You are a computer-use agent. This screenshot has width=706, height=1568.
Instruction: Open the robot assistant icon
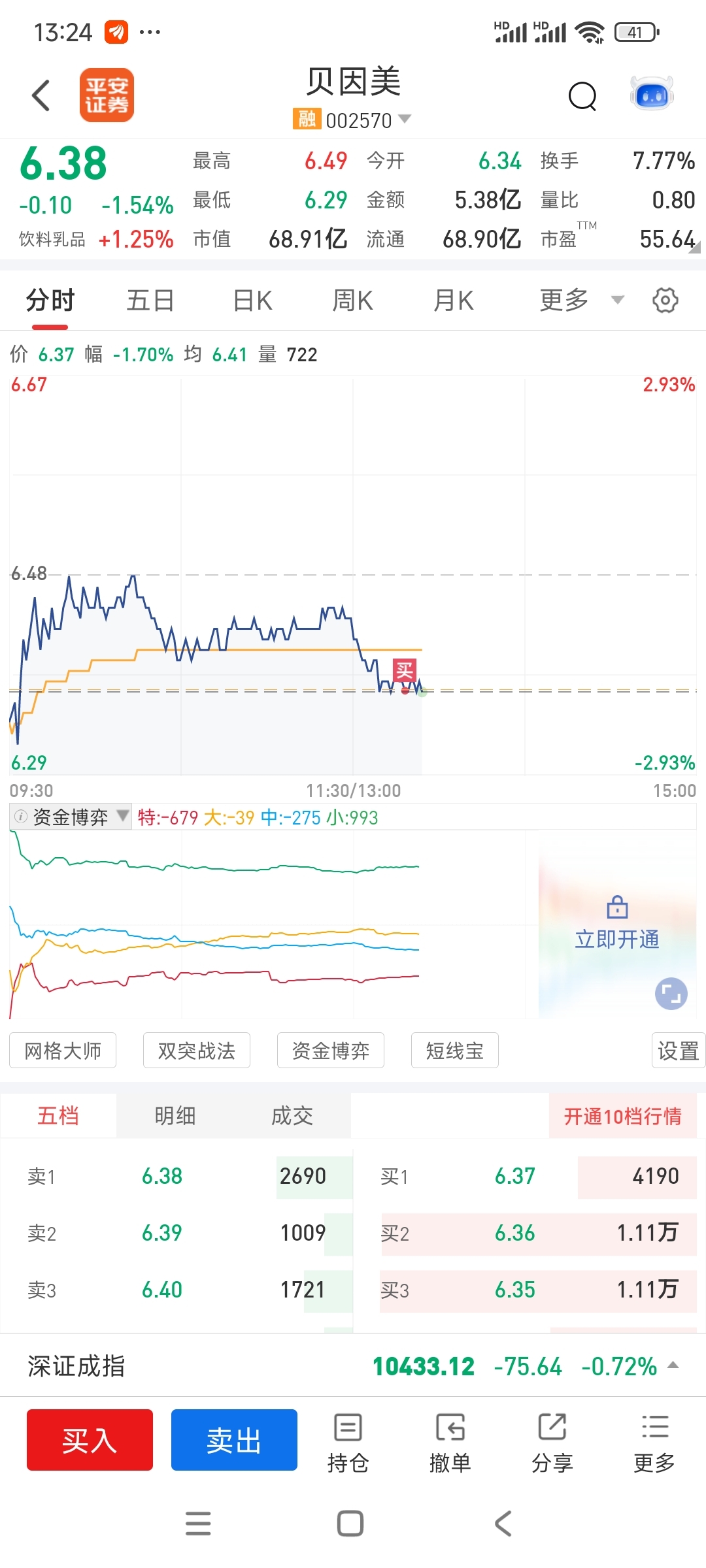652,95
